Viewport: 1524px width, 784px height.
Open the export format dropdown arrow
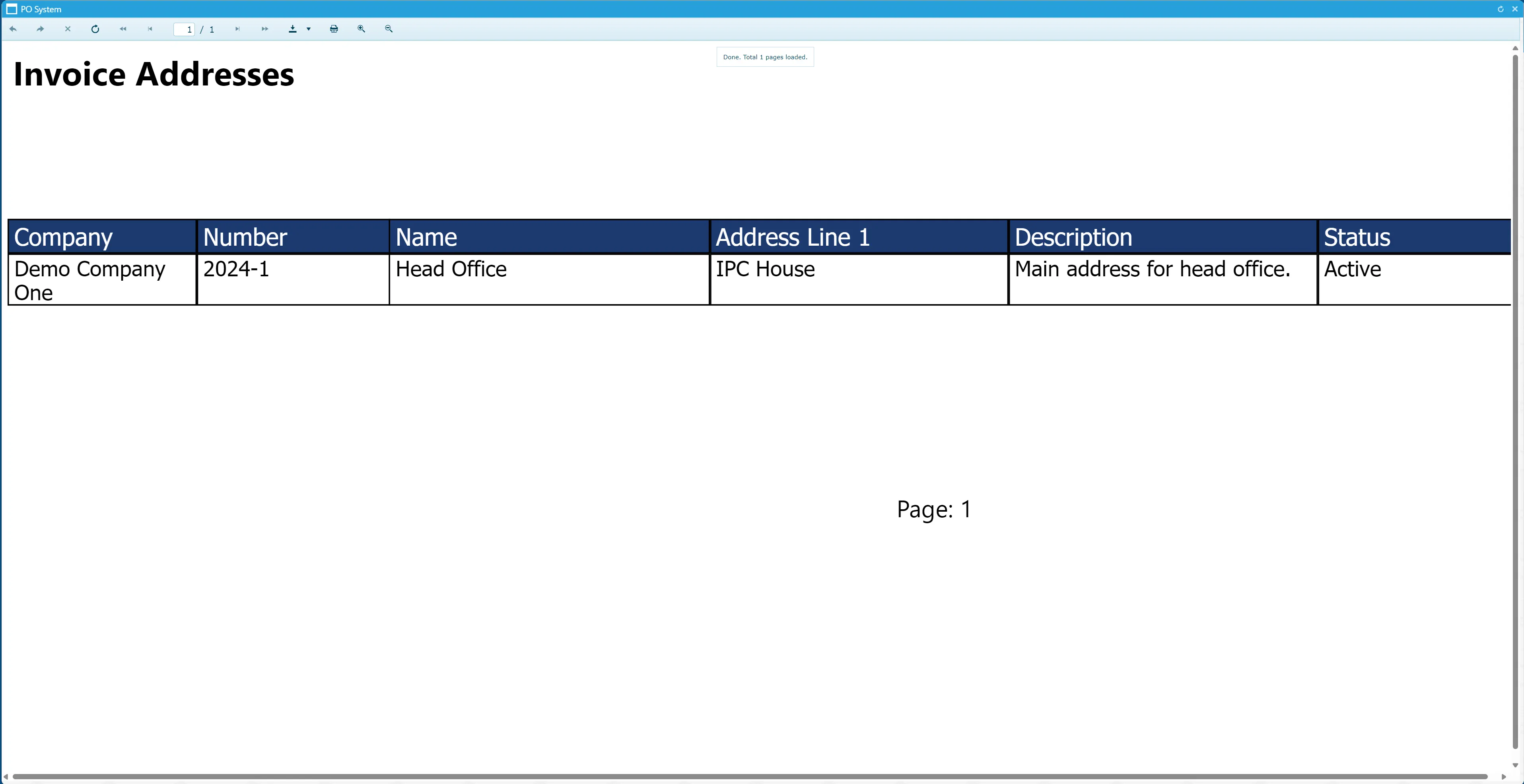click(308, 29)
